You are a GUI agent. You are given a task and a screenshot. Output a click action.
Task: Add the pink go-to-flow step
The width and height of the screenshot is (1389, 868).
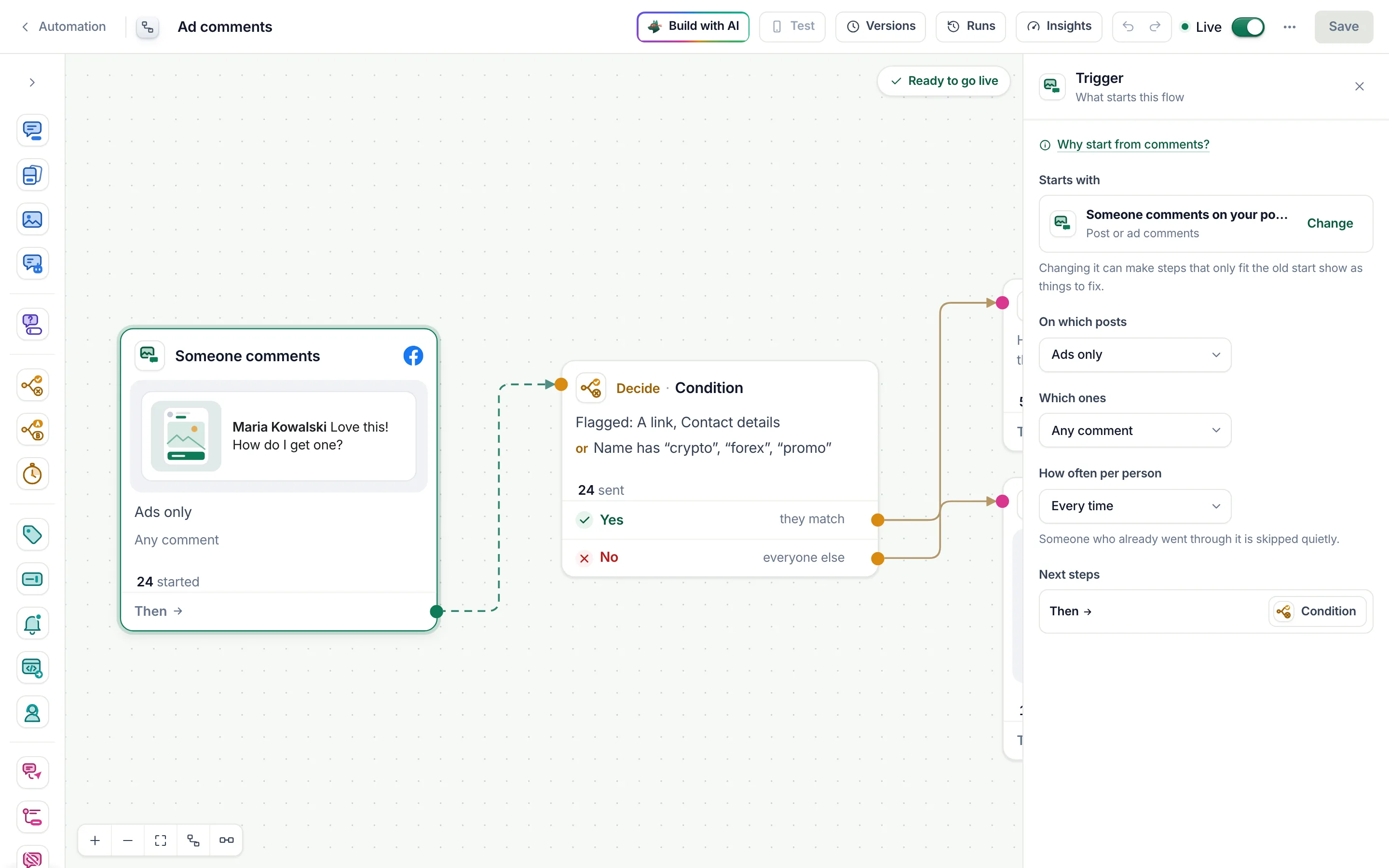(32, 817)
